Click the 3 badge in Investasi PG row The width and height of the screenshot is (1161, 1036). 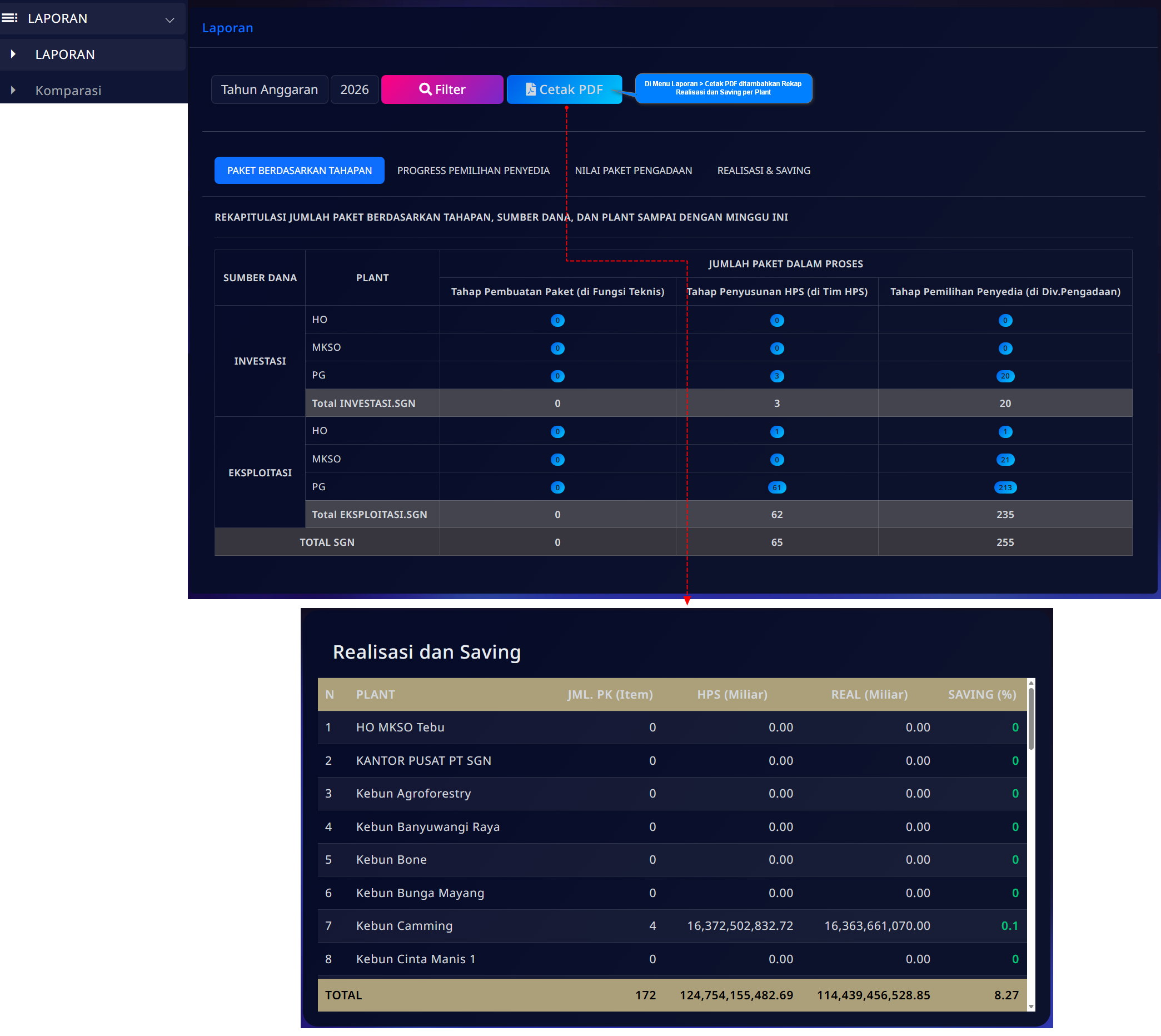(x=776, y=376)
